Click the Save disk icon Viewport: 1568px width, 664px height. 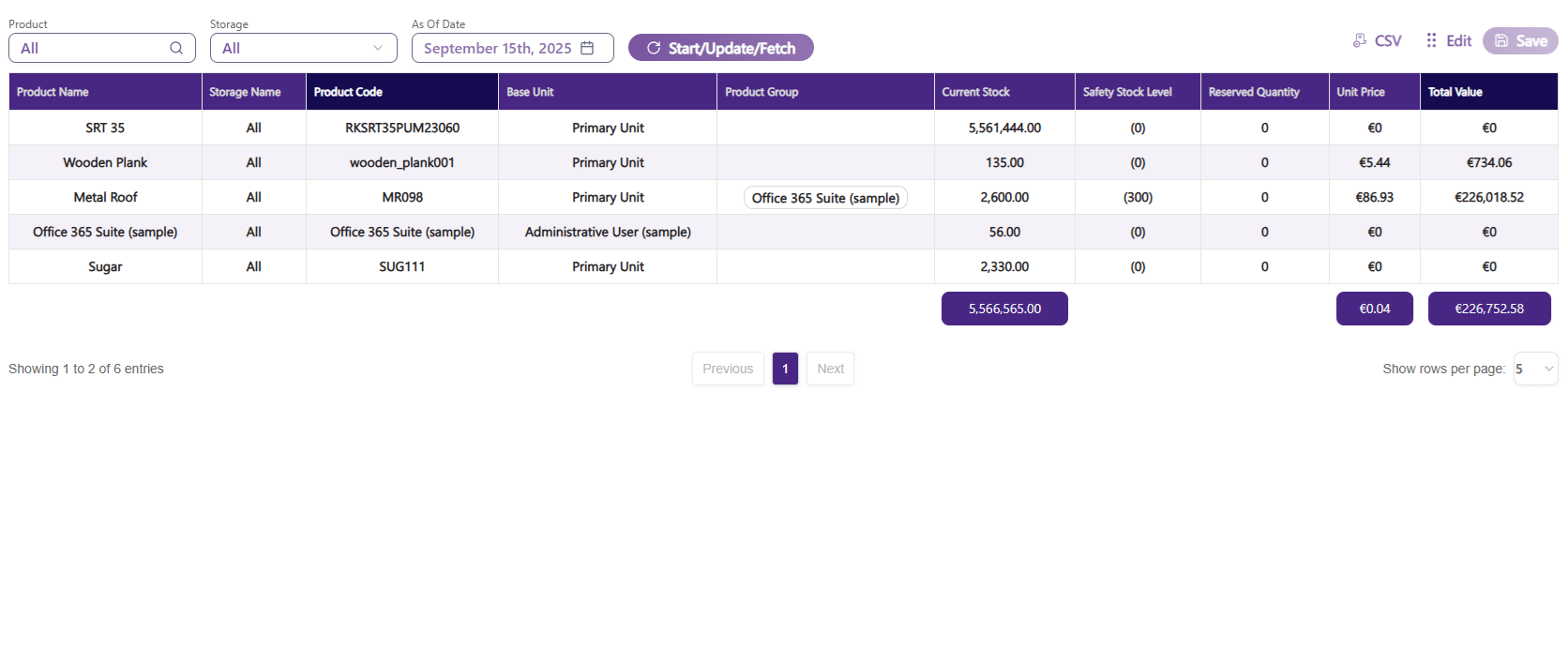coord(1501,40)
